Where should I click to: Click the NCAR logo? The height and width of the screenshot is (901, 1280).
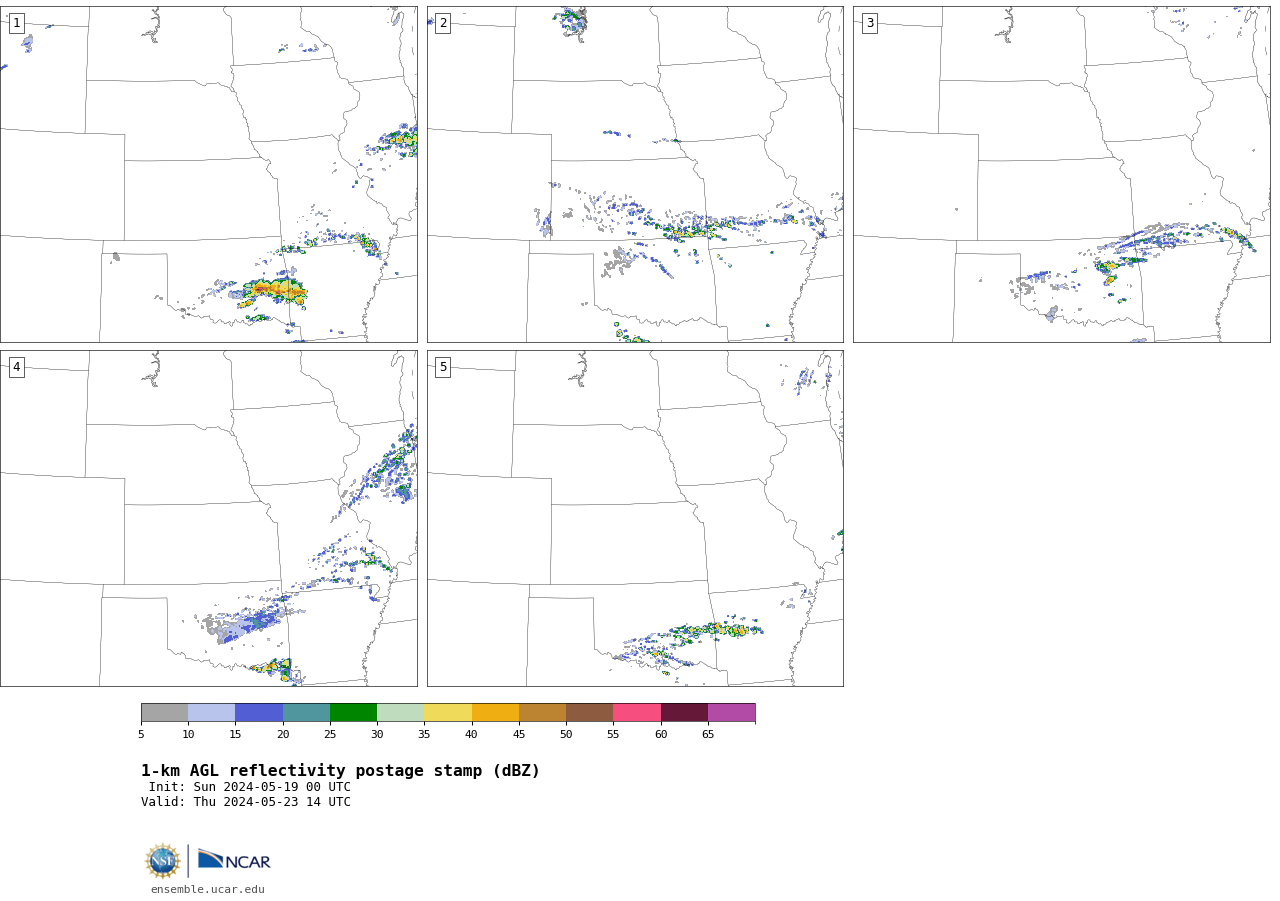click(234, 860)
